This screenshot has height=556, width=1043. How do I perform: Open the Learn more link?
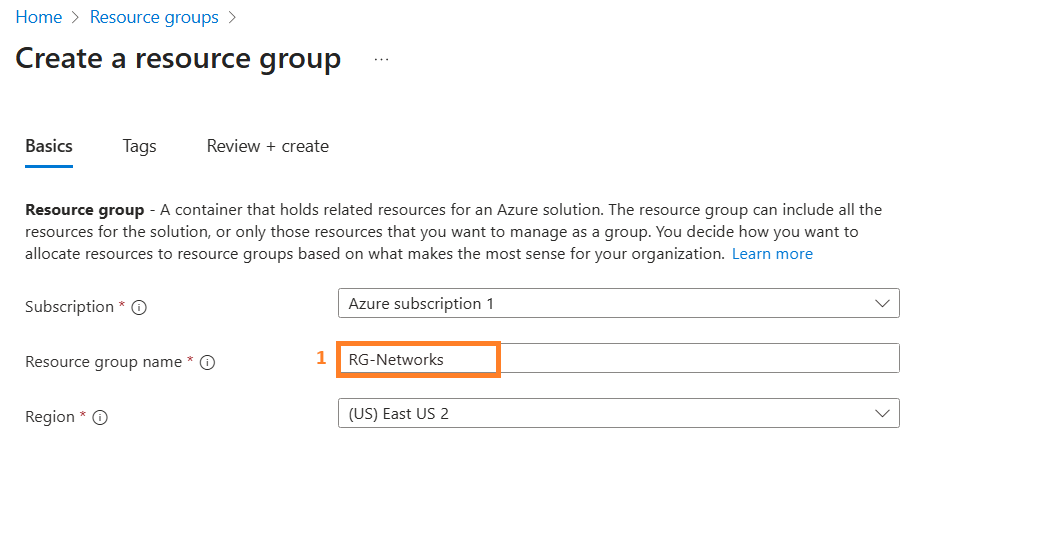(x=772, y=254)
